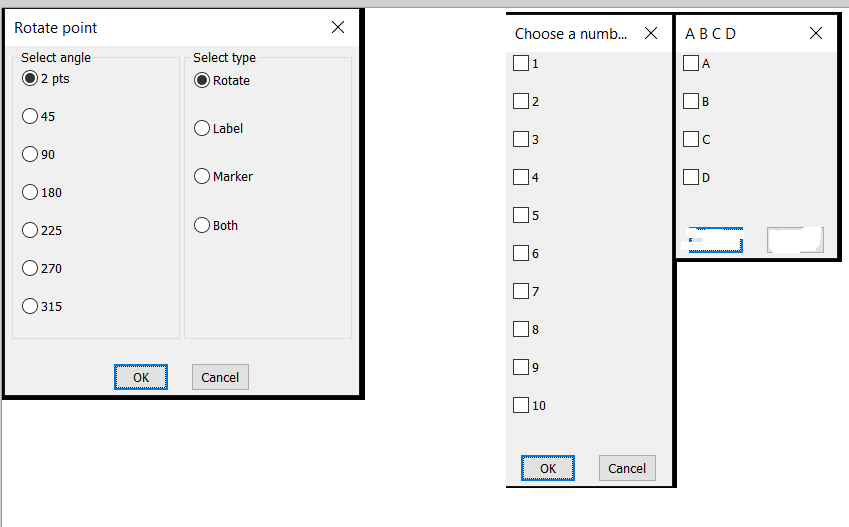Enable the number 10 checkbox
Screen dimensions: 849x527
[x=521, y=405]
